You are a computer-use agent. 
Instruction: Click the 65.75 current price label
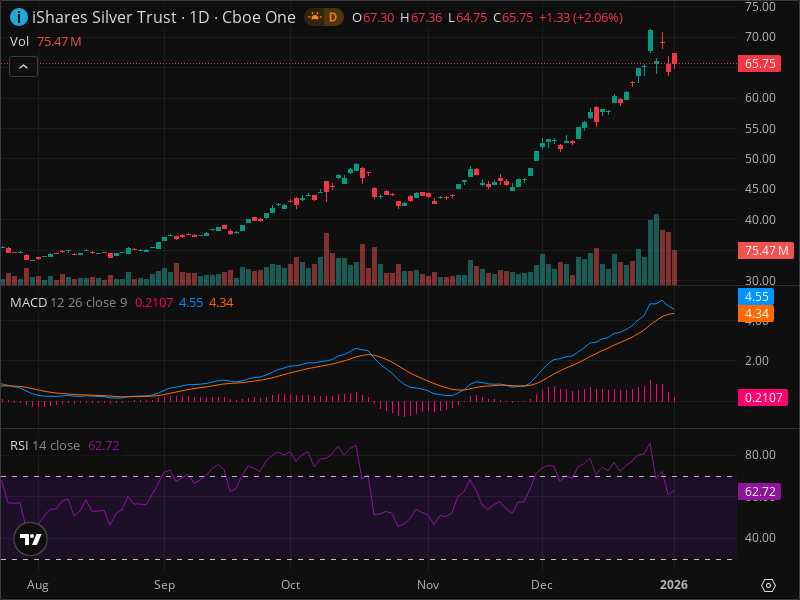point(759,63)
